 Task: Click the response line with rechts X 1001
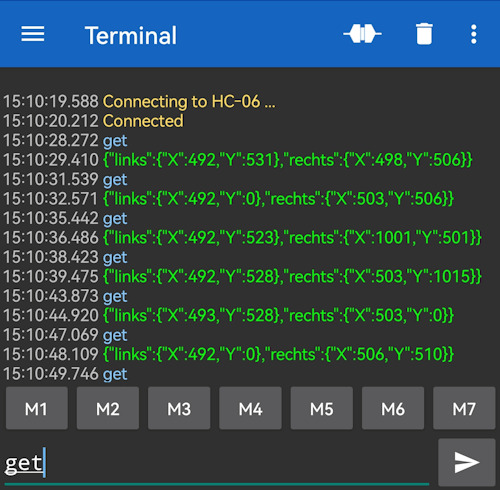pos(242,238)
